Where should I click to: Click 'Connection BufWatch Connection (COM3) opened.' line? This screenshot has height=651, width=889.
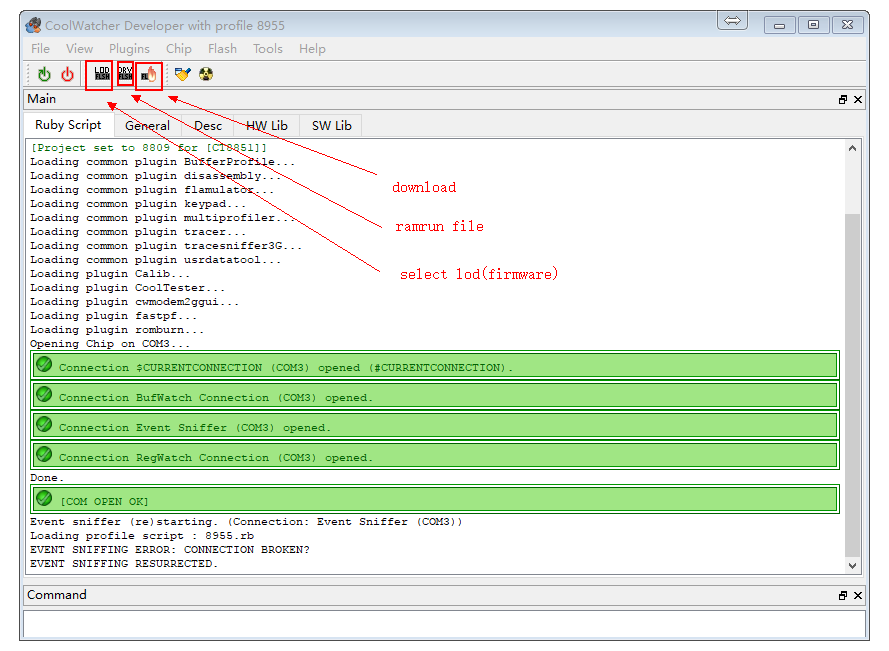[435, 396]
